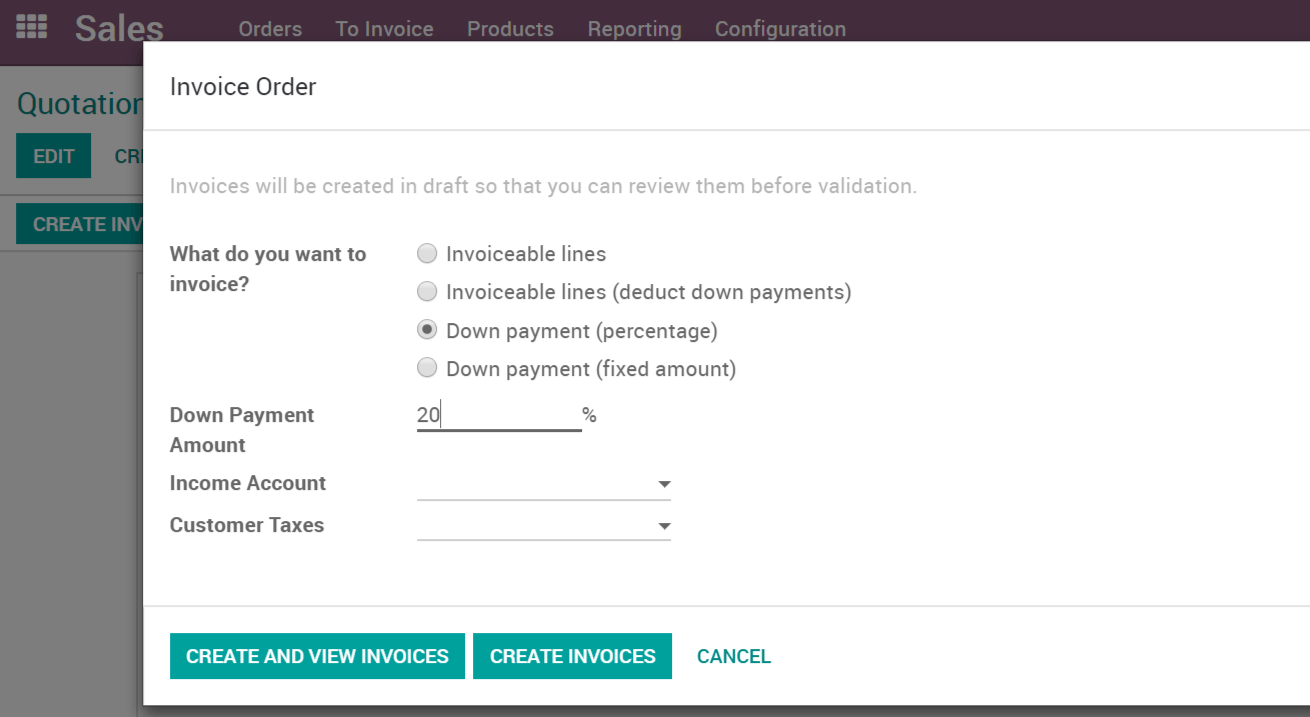Open the Reporting menu
The image size is (1310, 717).
tap(634, 29)
